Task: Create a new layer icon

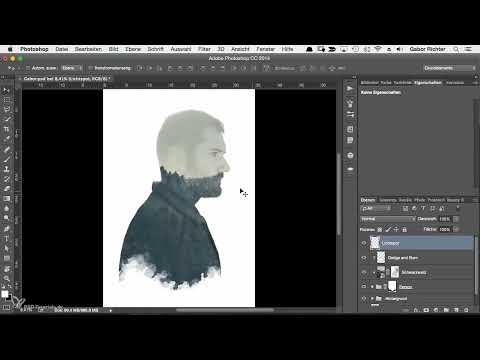Action: pyautogui.click(x=456, y=310)
